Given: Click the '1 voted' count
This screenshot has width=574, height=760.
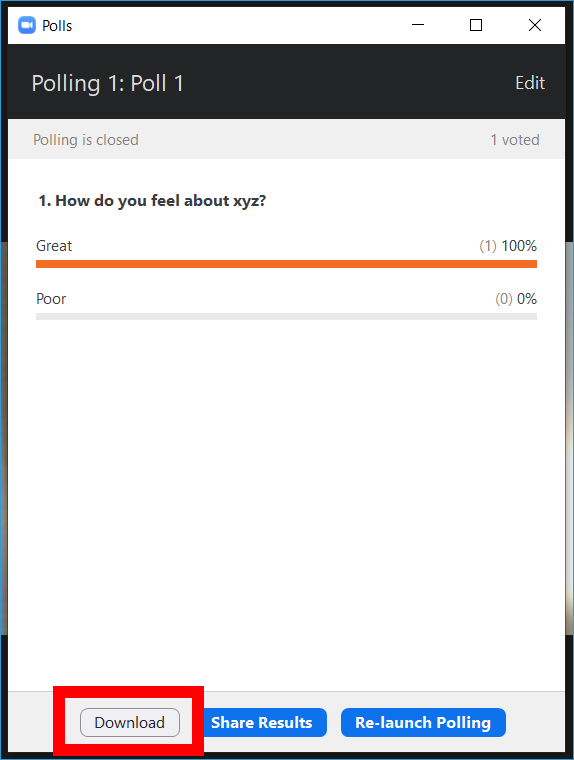Looking at the screenshot, I should pos(515,140).
